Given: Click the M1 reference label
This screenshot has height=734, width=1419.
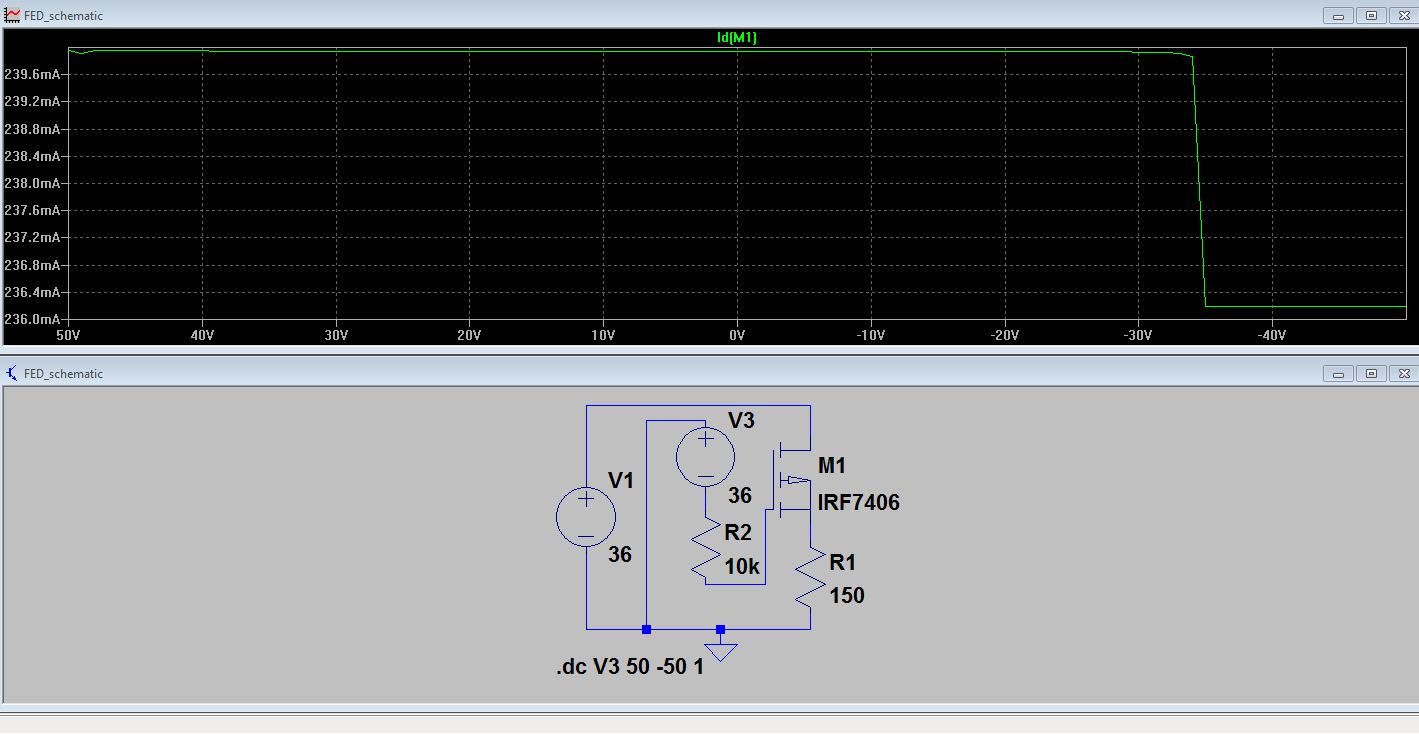Looking at the screenshot, I should click(832, 466).
